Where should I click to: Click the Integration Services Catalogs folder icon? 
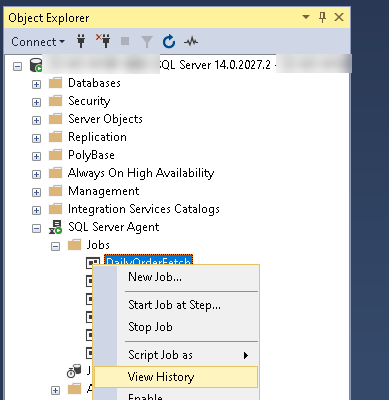point(55,209)
